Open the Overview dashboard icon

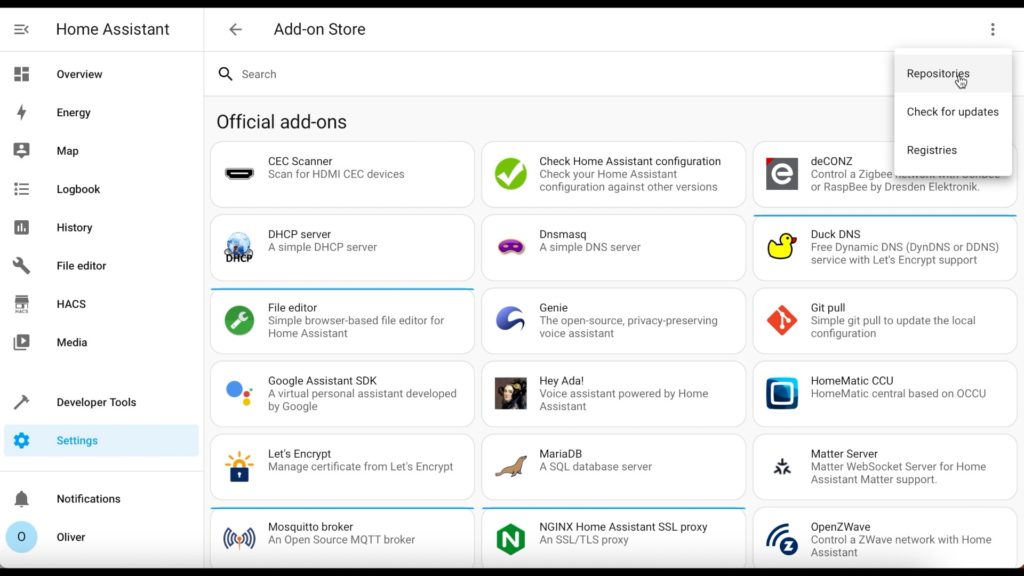22,74
